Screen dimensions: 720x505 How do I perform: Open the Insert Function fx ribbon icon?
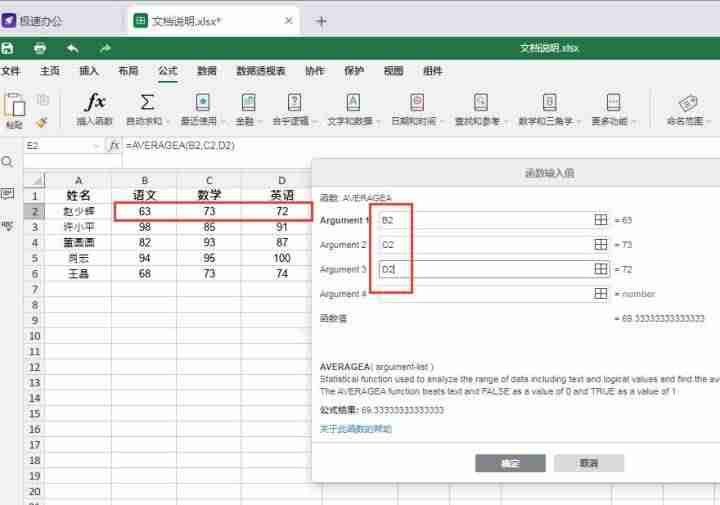click(95, 109)
